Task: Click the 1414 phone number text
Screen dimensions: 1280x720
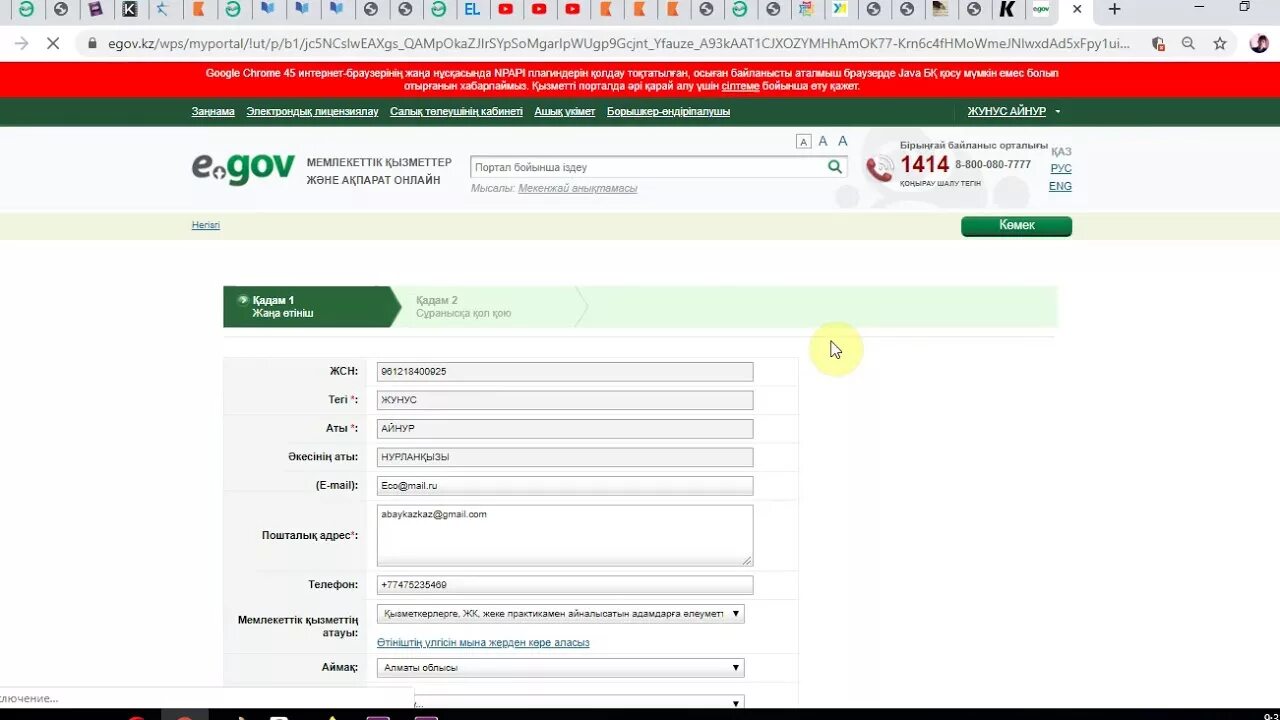Action: tap(924, 165)
